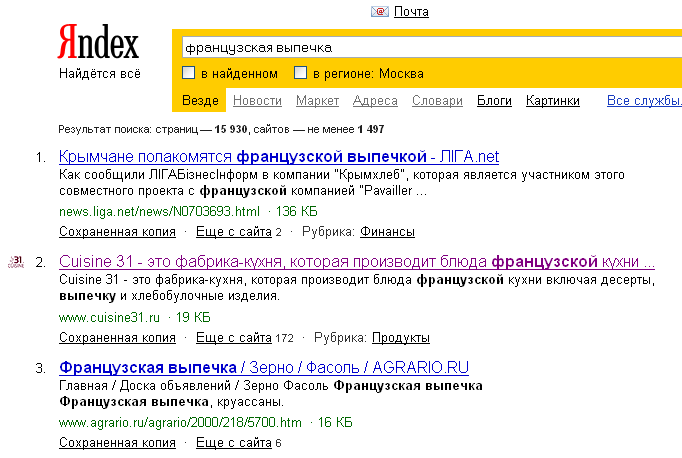This screenshot has width=682, height=458.
Task: Go to the Адреса tab
Action: (x=375, y=100)
